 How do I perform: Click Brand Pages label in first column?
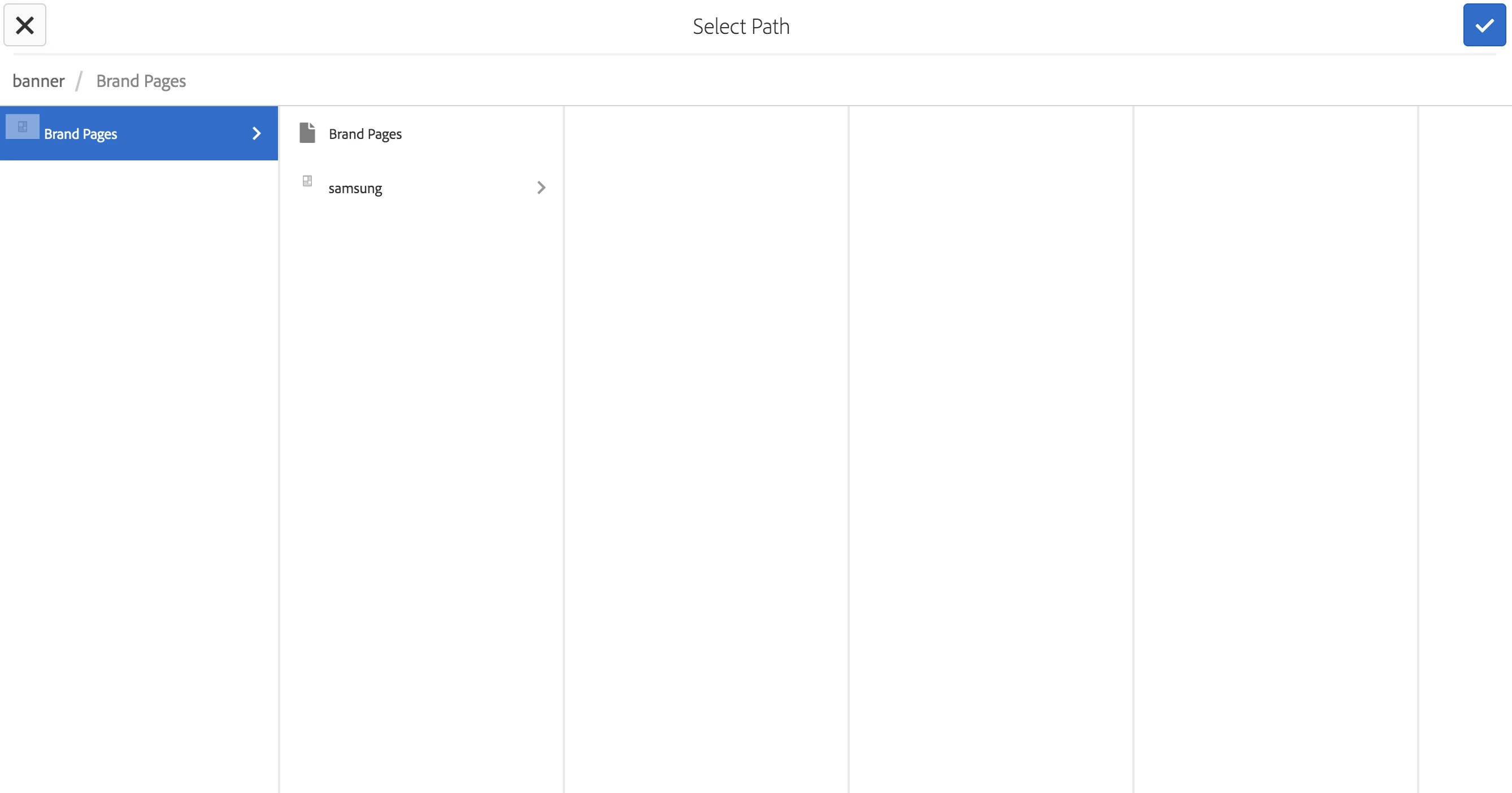[80, 134]
